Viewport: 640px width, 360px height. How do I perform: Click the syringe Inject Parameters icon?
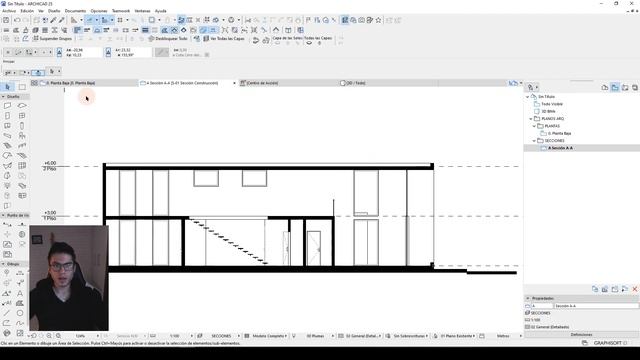tap(62, 20)
